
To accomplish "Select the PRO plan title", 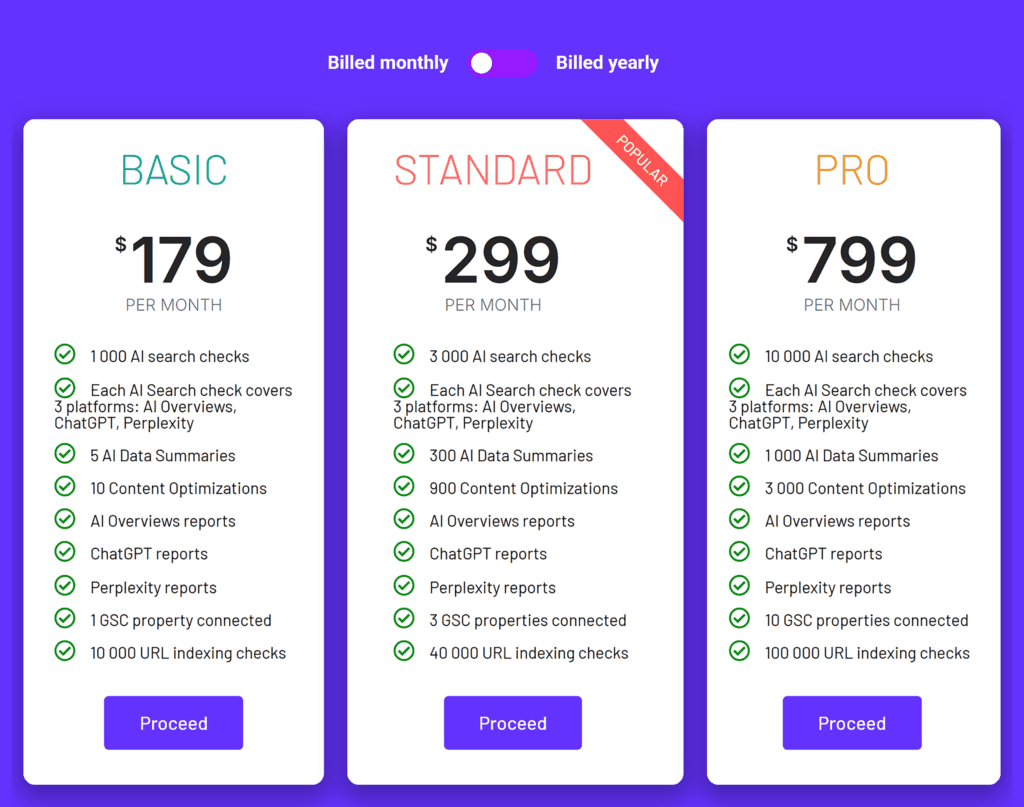I will click(851, 171).
